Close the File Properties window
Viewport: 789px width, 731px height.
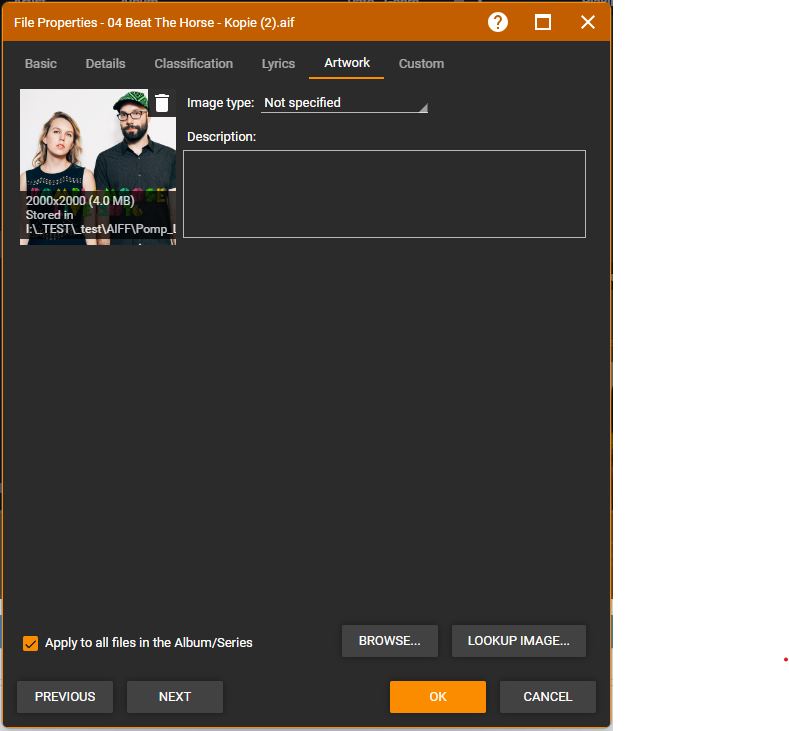588,22
